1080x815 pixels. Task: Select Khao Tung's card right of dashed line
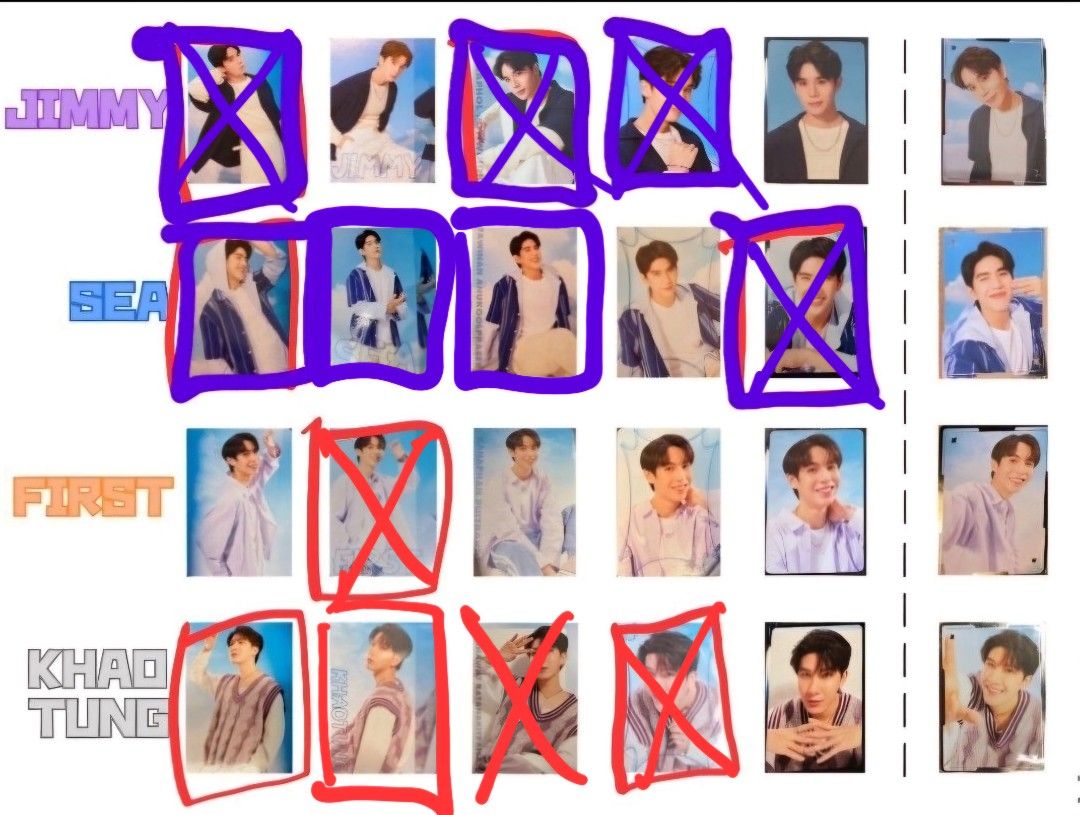[x=993, y=697]
